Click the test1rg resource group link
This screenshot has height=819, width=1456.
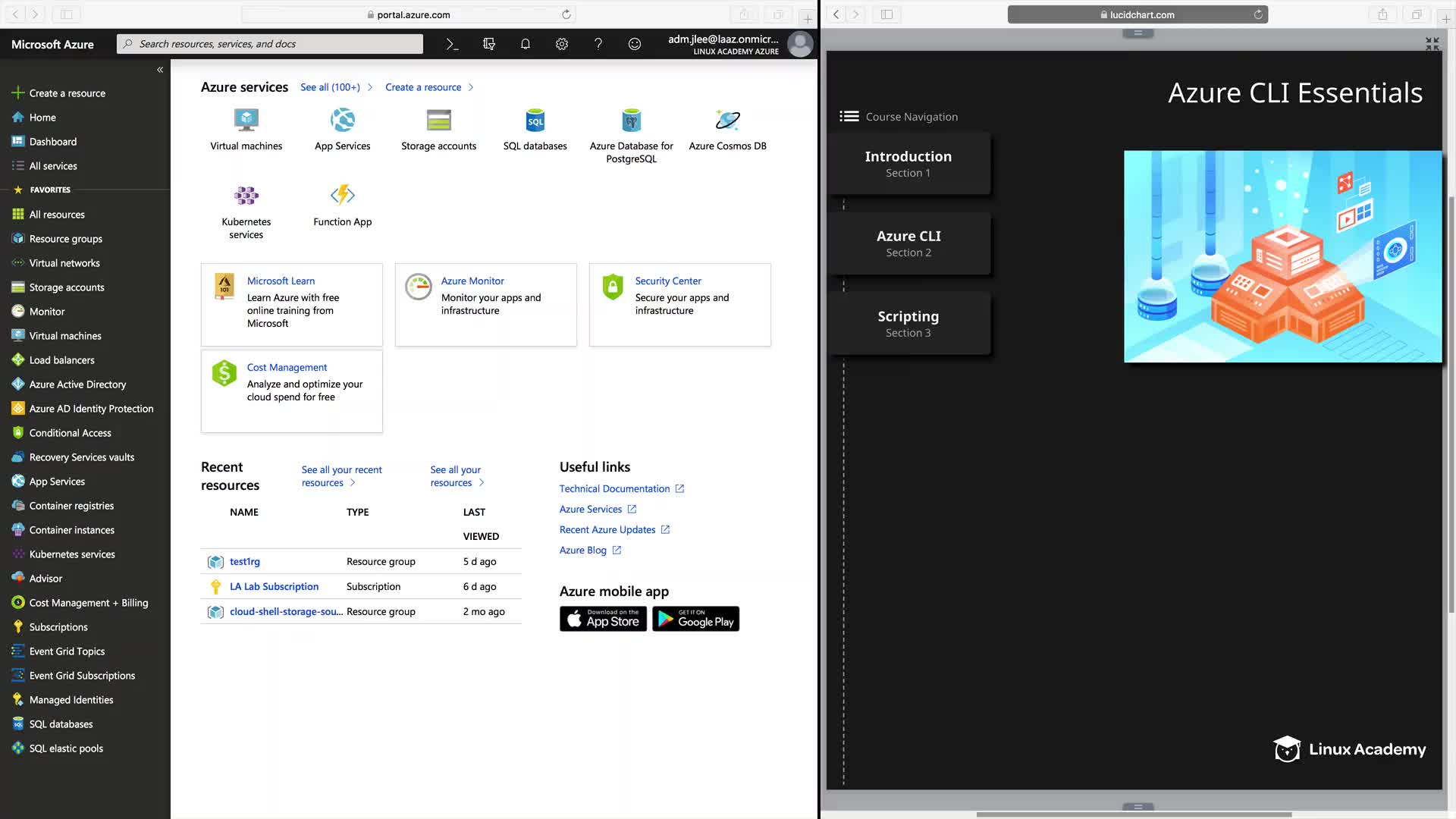[x=245, y=562]
